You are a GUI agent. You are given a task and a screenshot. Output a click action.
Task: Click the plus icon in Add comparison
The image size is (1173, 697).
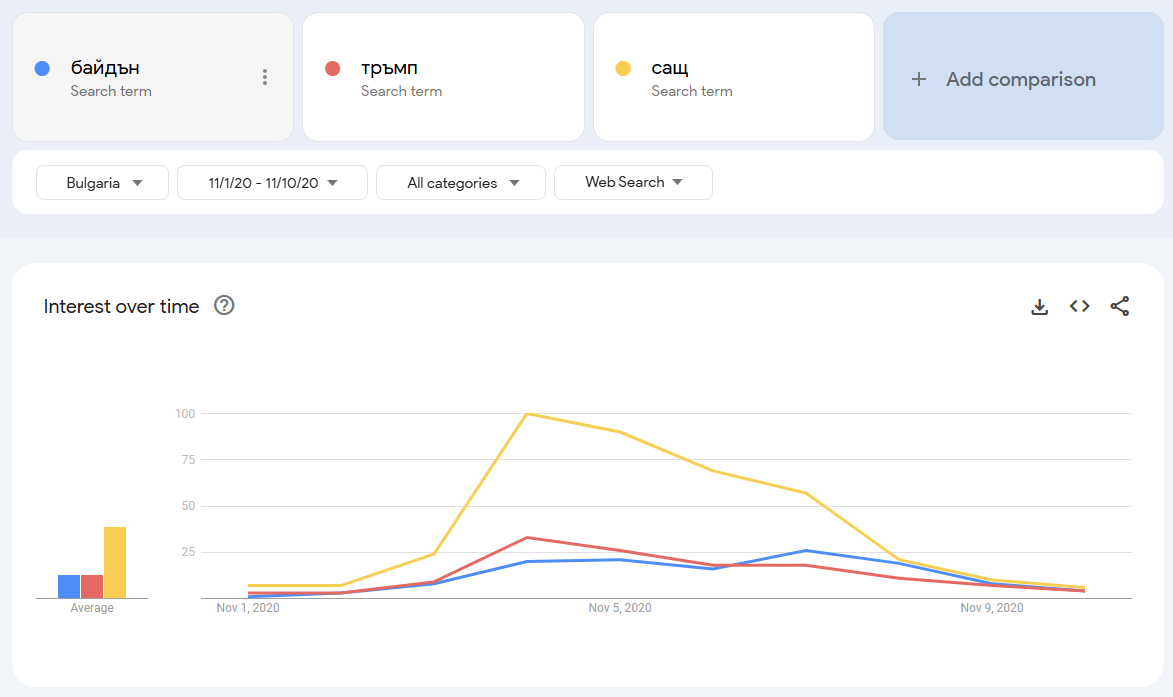919,79
